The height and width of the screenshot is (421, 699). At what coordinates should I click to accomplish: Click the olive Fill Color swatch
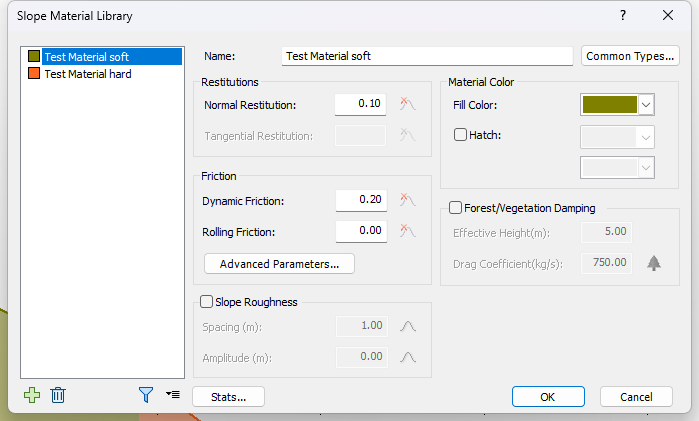coord(609,105)
